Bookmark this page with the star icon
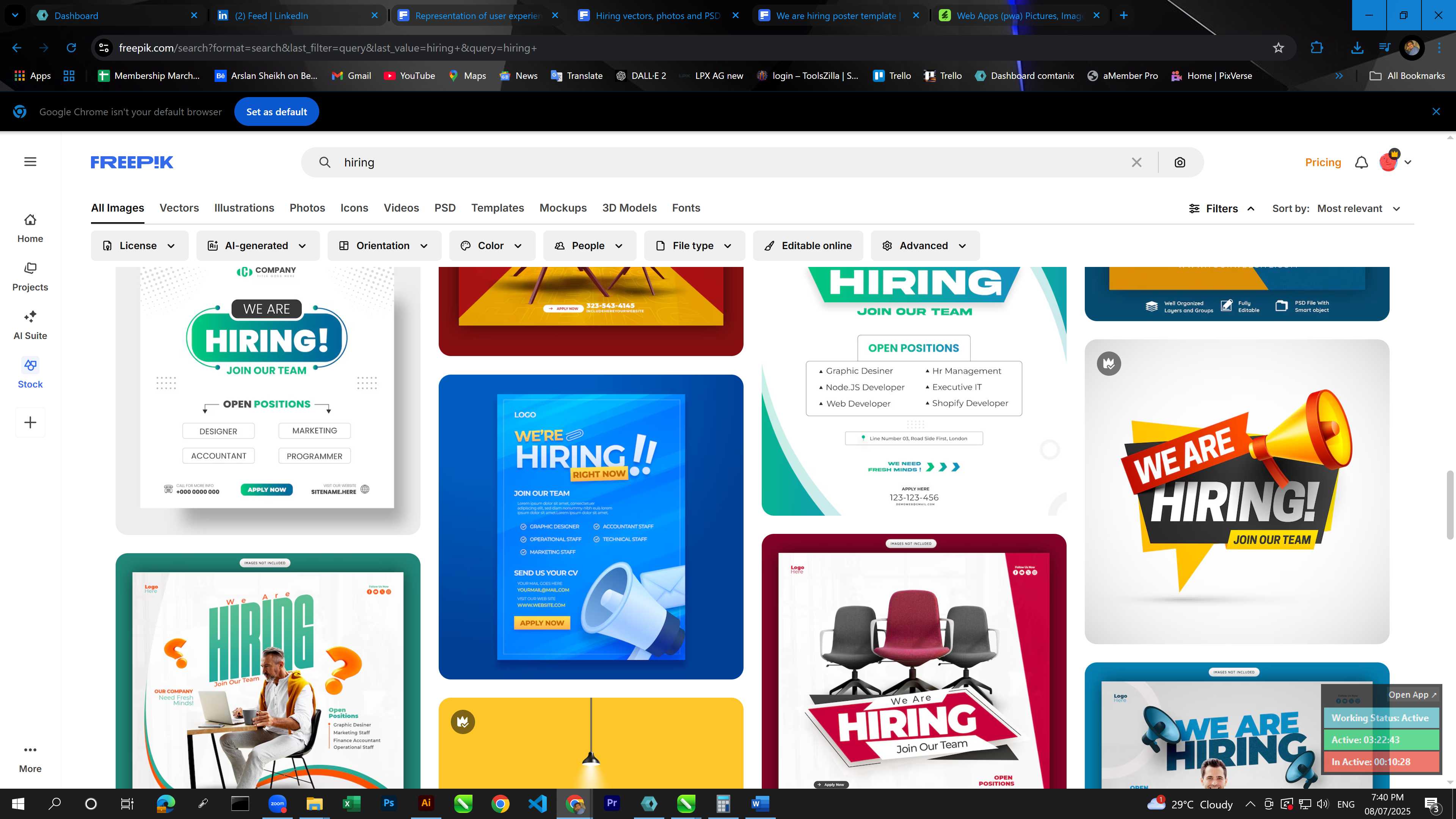1456x819 pixels. tap(1279, 48)
